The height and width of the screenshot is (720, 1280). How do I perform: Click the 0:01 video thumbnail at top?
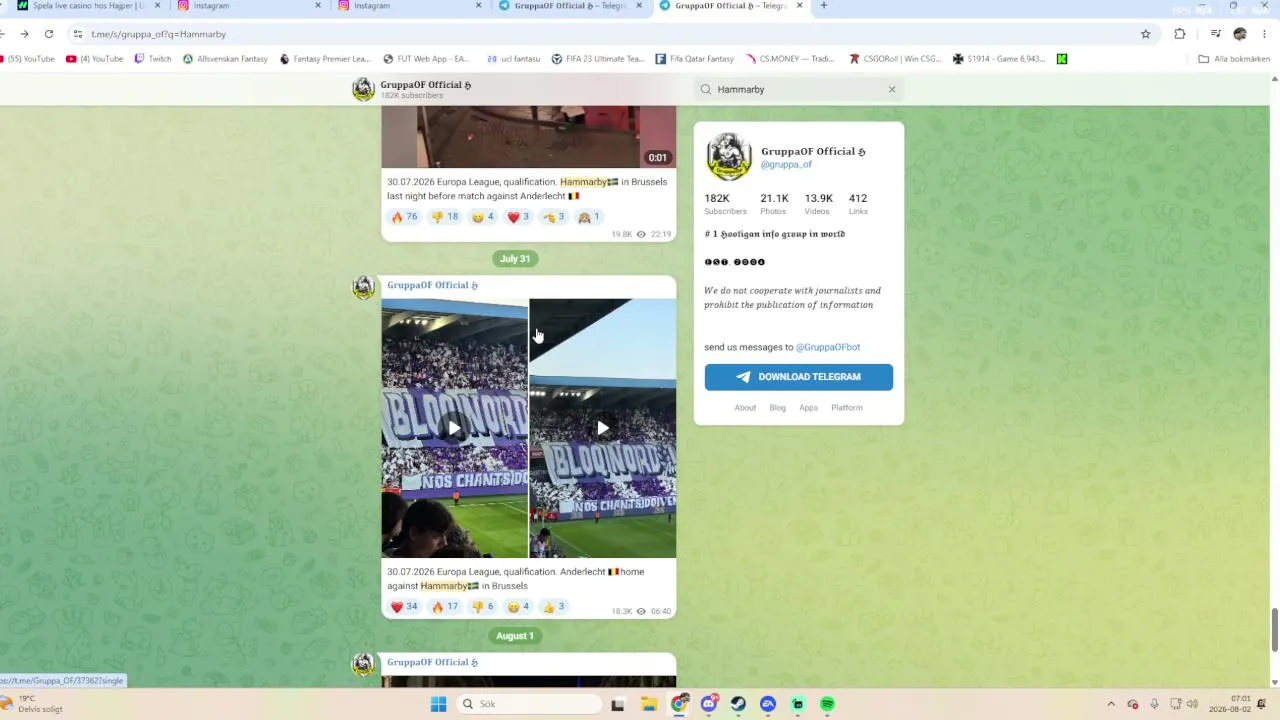click(x=528, y=137)
